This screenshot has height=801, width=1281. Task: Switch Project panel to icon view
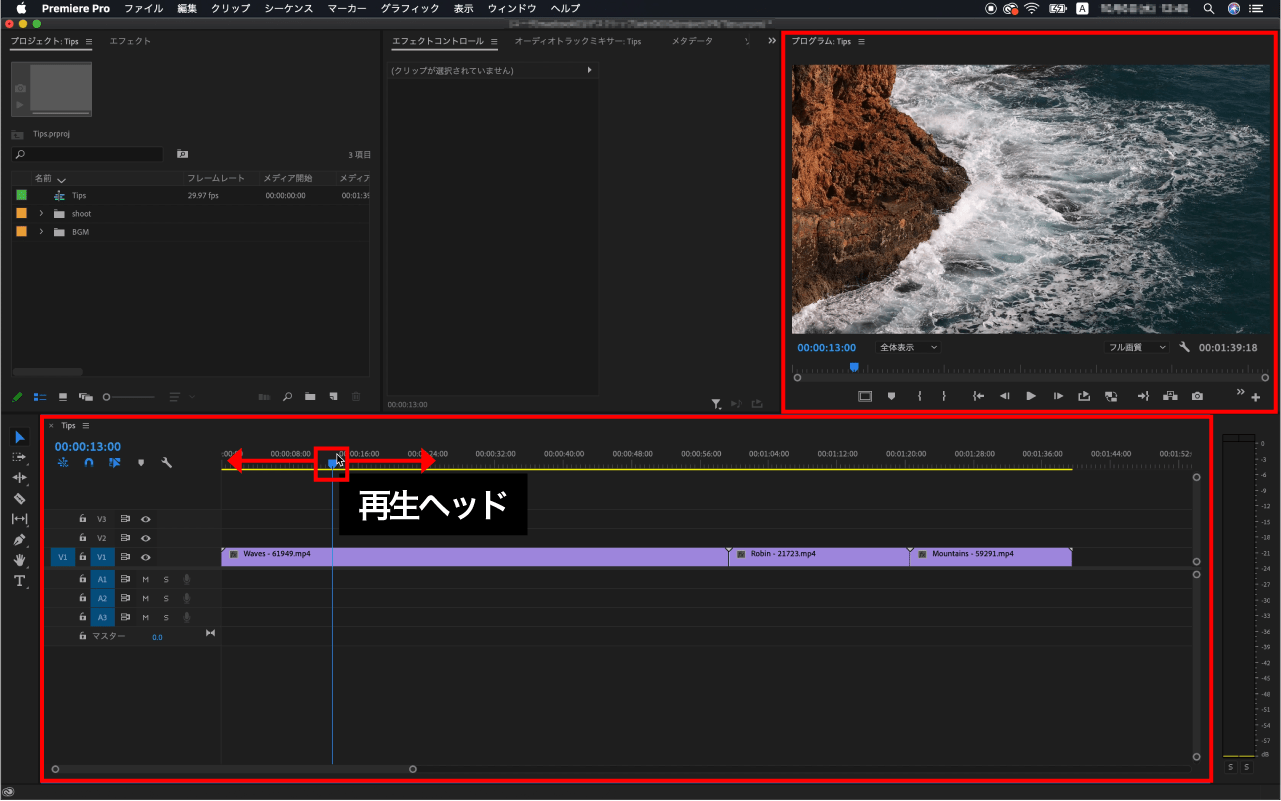pyautogui.click(x=63, y=397)
